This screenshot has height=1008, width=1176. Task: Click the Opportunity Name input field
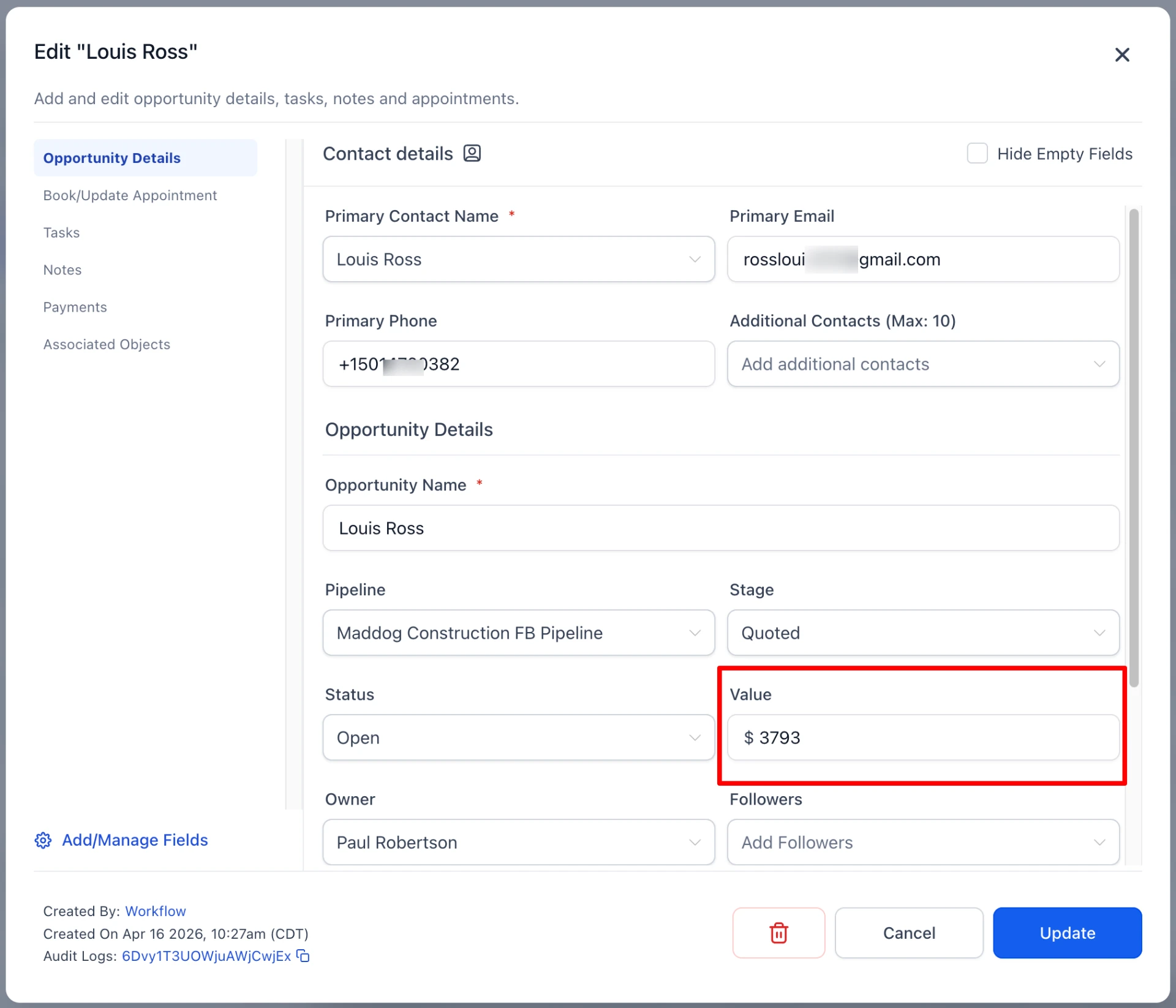click(x=721, y=528)
